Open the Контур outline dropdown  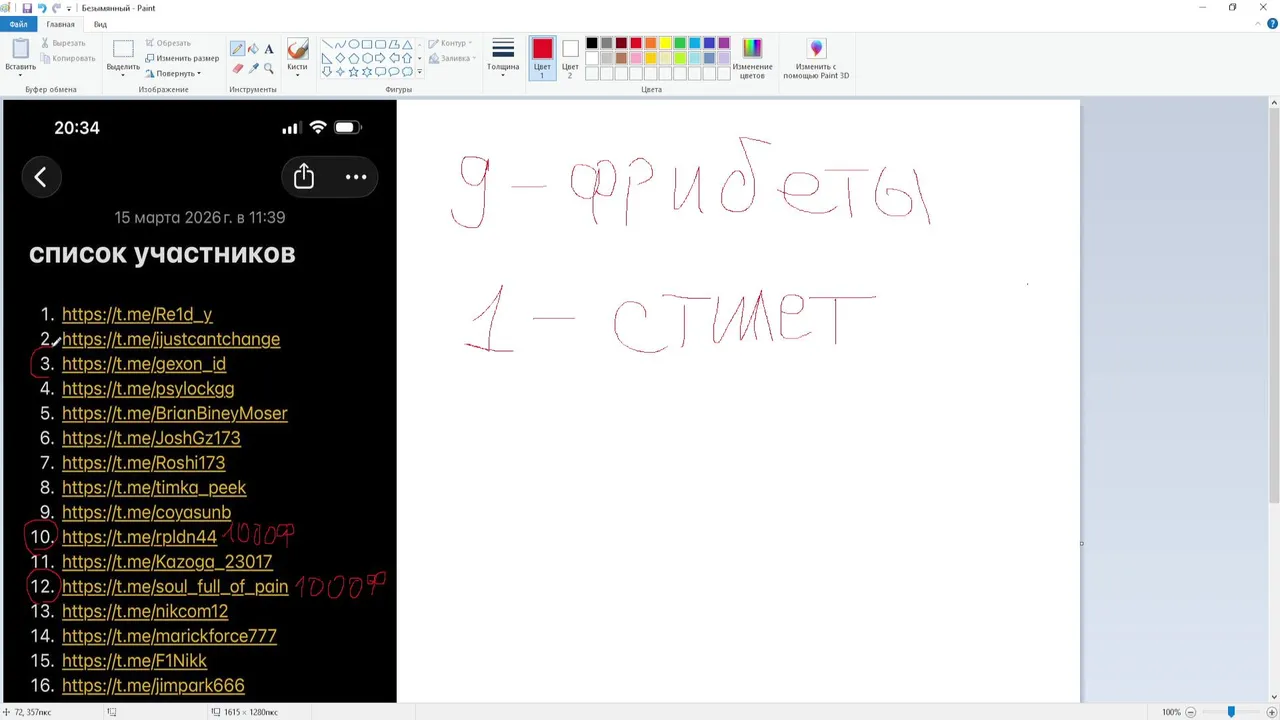click(448, 43)
